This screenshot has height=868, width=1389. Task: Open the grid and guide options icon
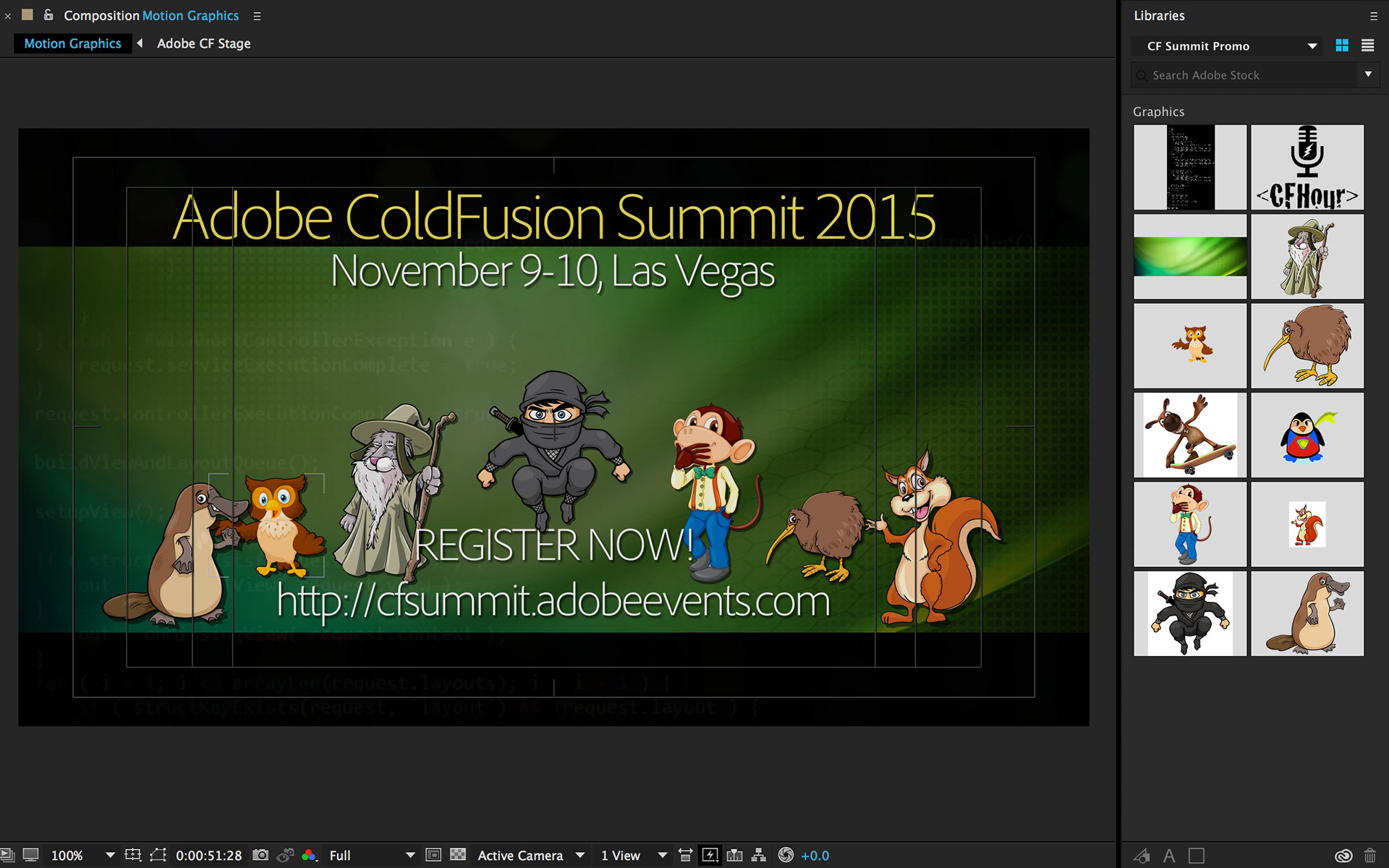(132, 855)
